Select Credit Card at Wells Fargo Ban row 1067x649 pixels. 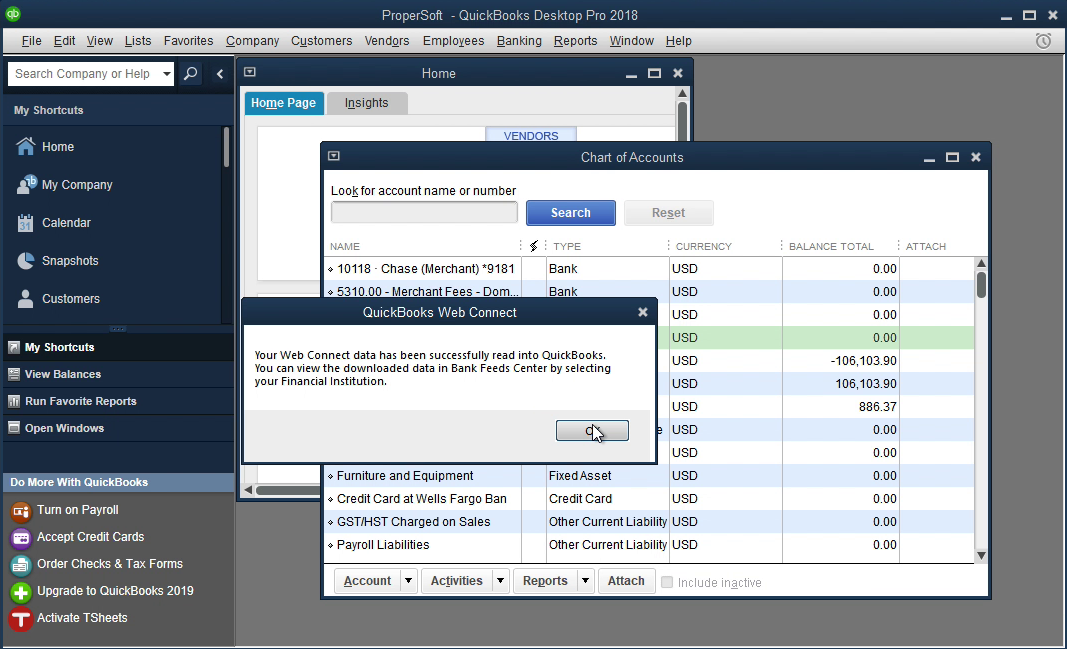click(649, 499)
